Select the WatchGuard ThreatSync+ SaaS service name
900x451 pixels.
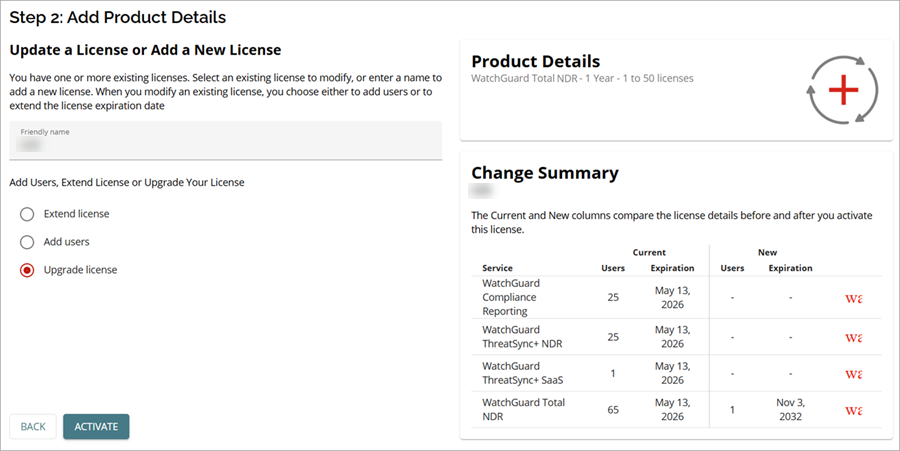tap(523, 373)
